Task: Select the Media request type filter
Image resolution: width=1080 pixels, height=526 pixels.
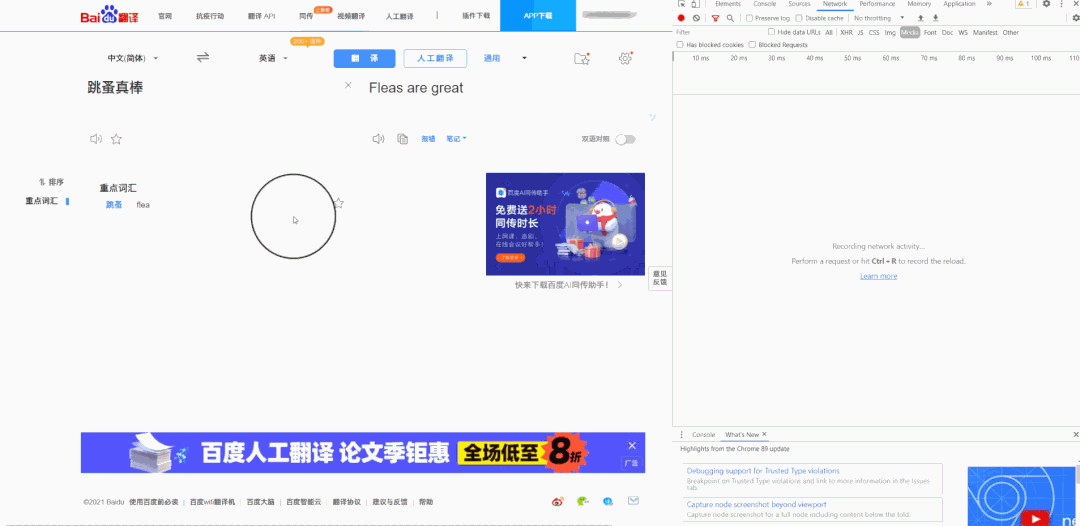Action: (910, 32)
